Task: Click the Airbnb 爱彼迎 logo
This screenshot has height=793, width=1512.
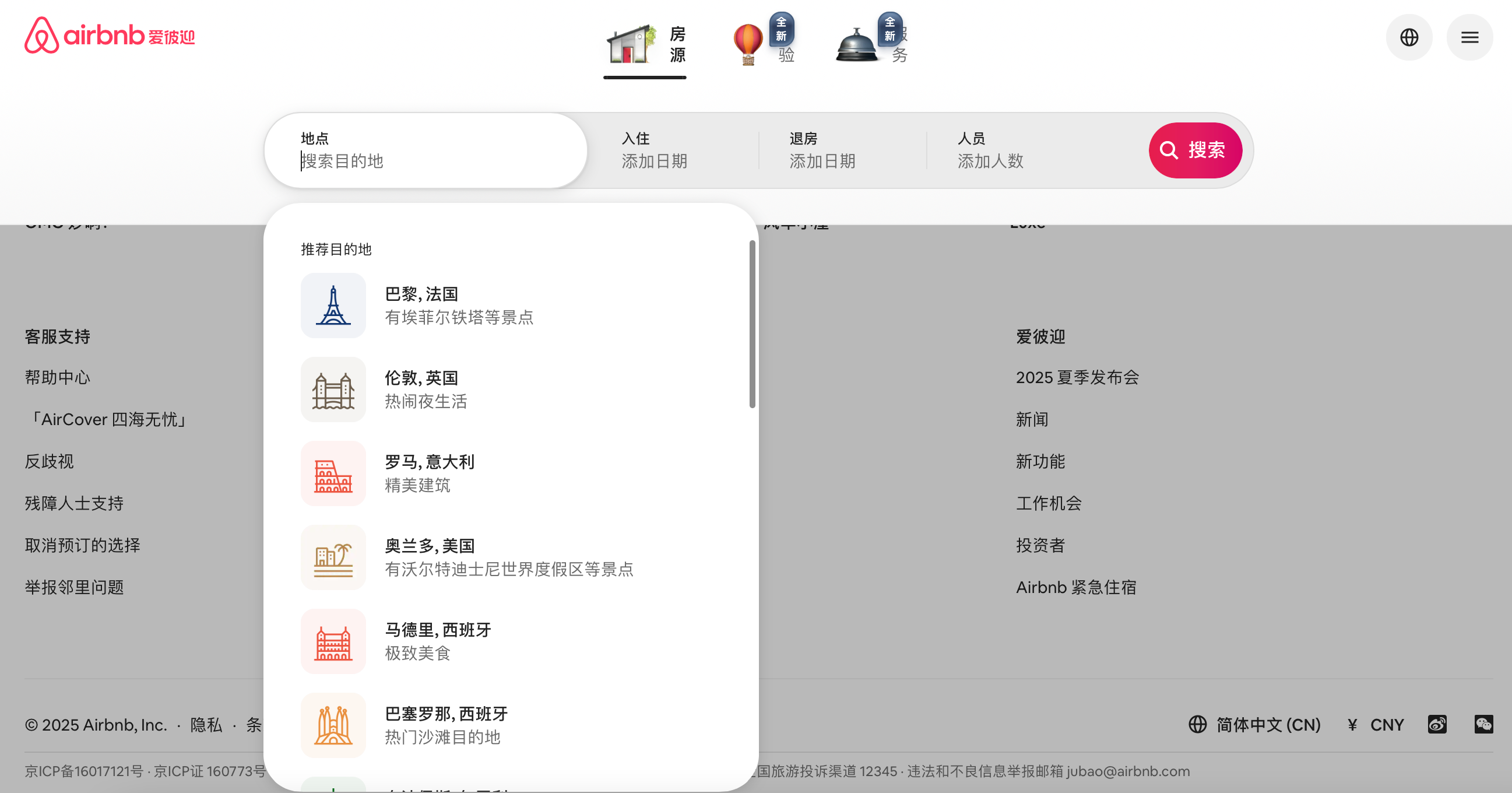Action: pos(109,36)
